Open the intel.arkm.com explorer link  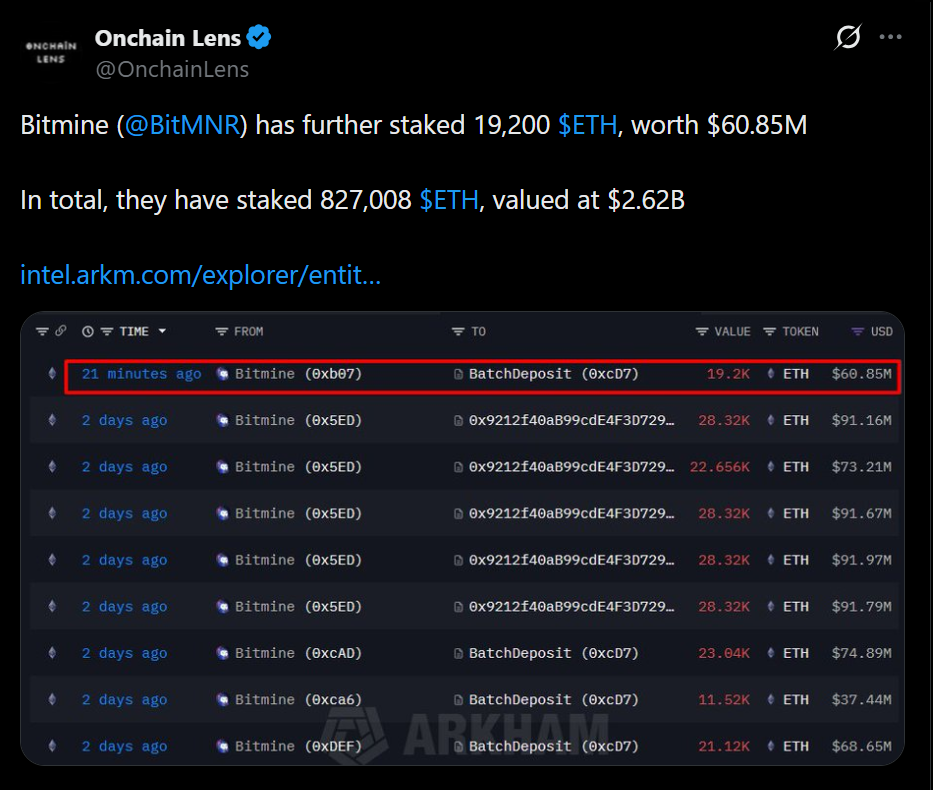199,275
